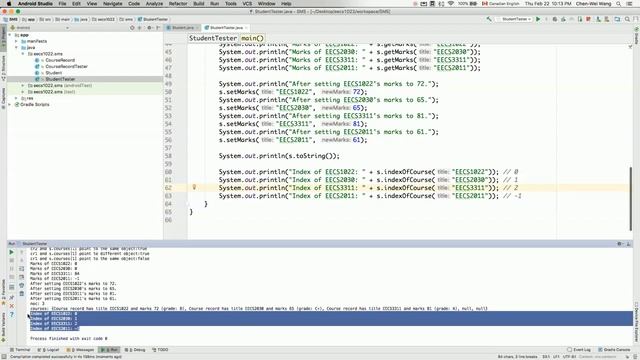The image size is (640, 360).
Task: Collapse the app module tree node
Action: tap(10, 35)
